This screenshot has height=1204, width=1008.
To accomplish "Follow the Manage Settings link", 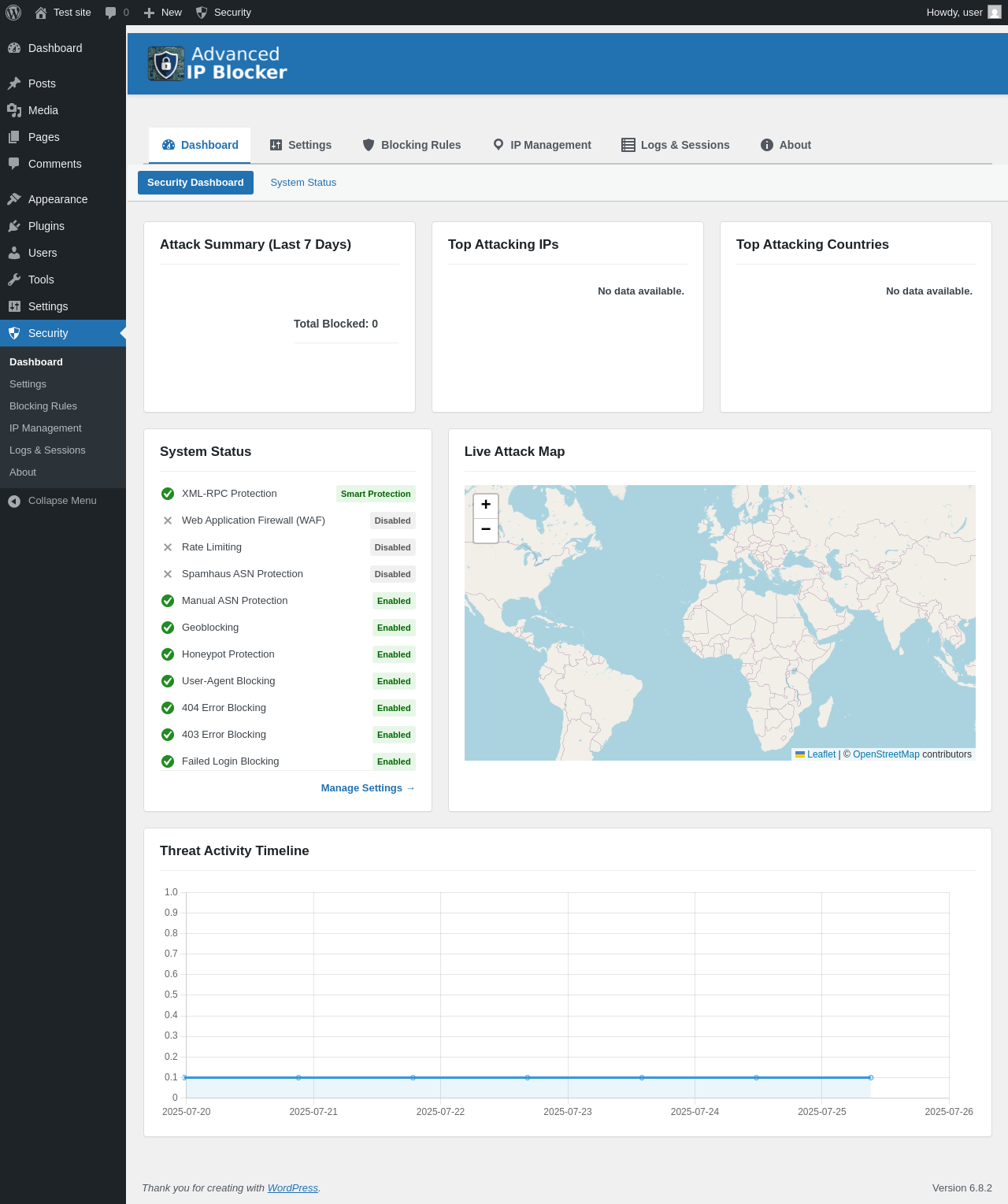I will pyautogui.click(x=368, y=788).
